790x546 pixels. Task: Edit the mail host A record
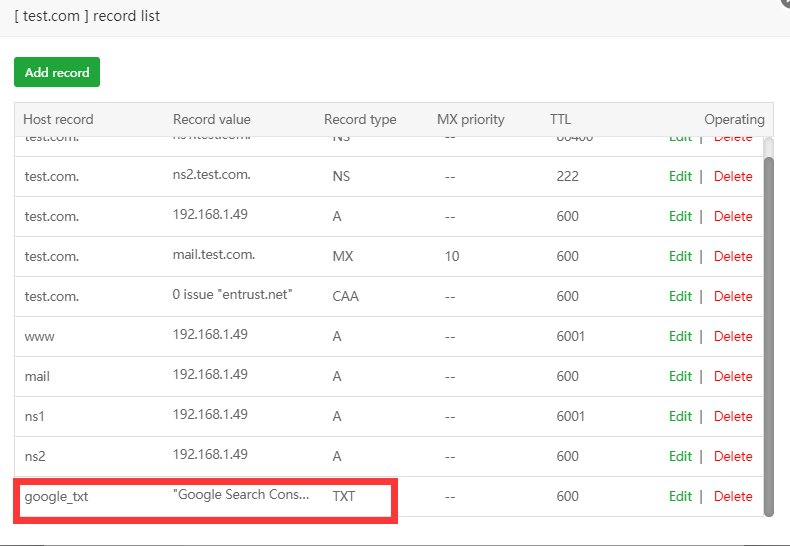680,376
